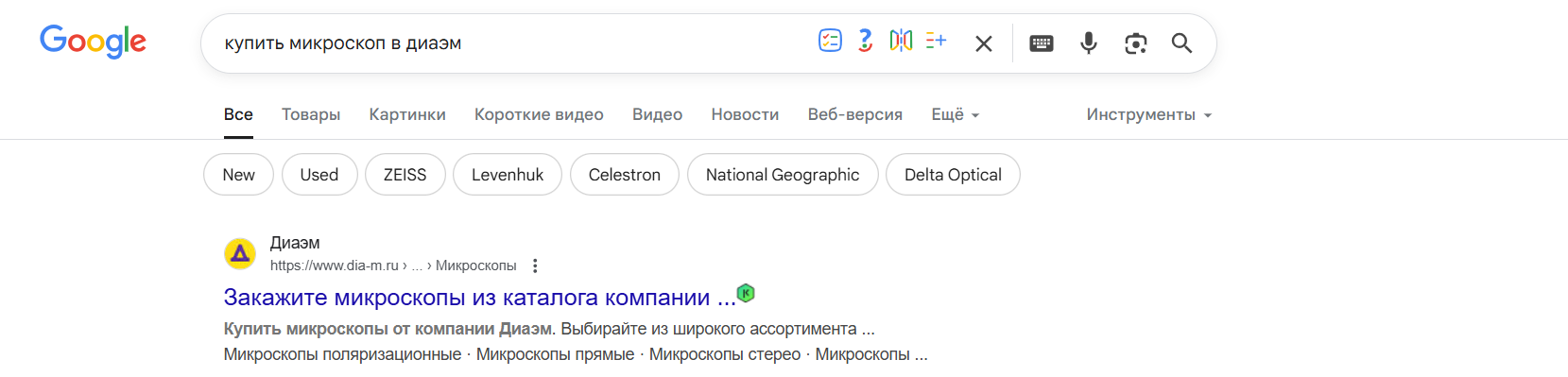Image resolution: width=1568 pixels, height=377 pixels.
Task: Click into the search query input field
Action: pos(510,43)
